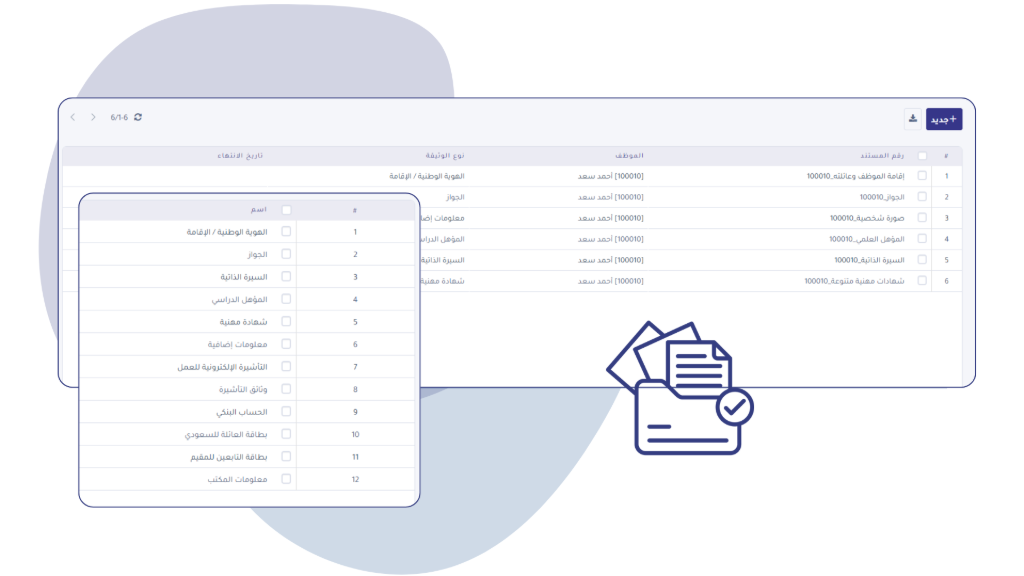Sort by الموظف column header
The width and height of the screenshot is (1024, 576).
tap(629, 156)
